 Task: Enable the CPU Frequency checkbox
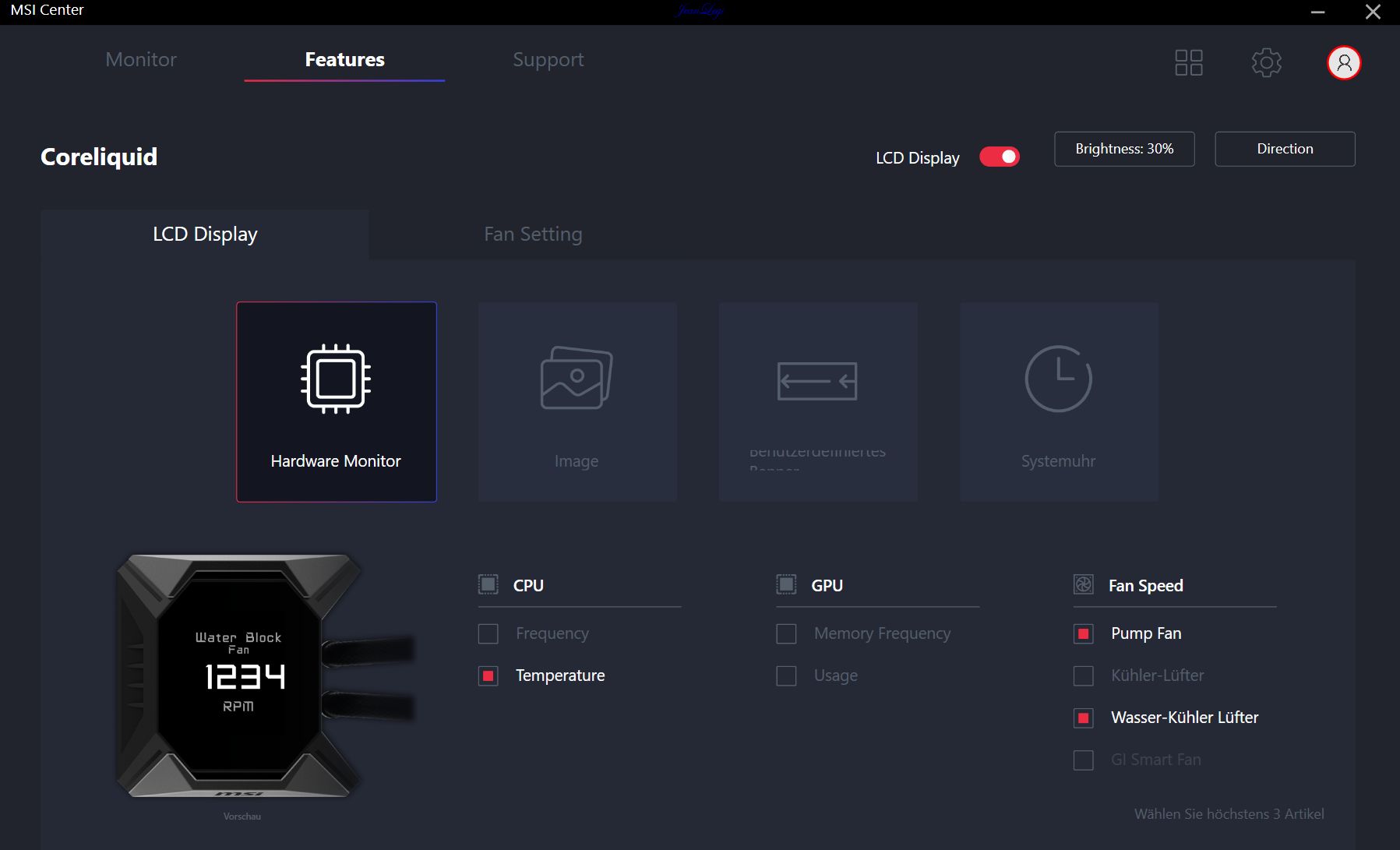(488, 633)
